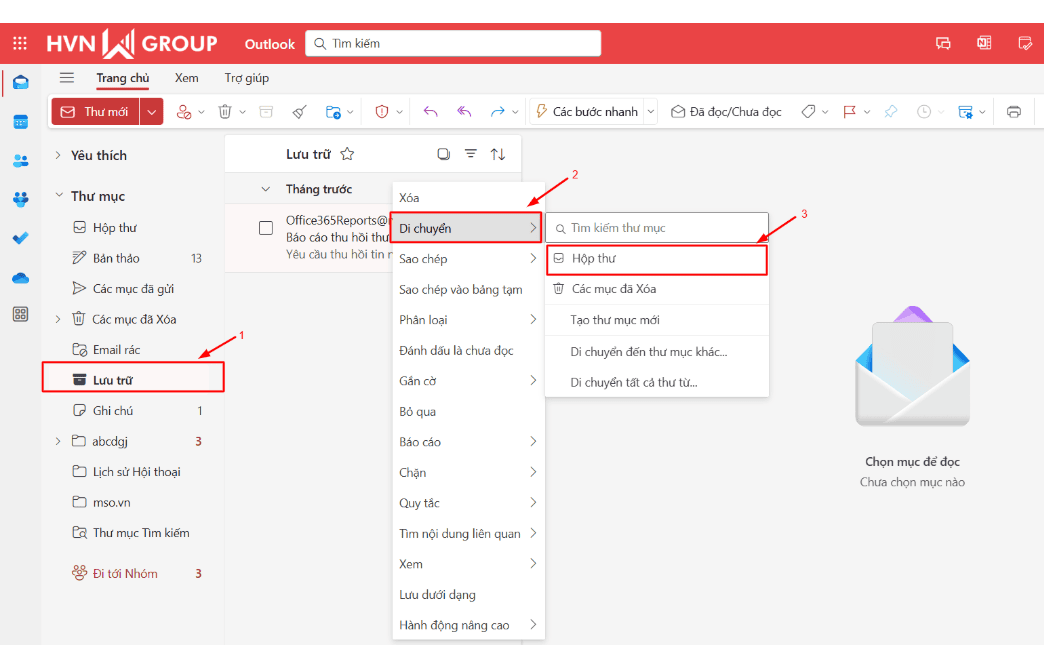Open OneDrive cloud icon in left rail

tap(21, 278)
